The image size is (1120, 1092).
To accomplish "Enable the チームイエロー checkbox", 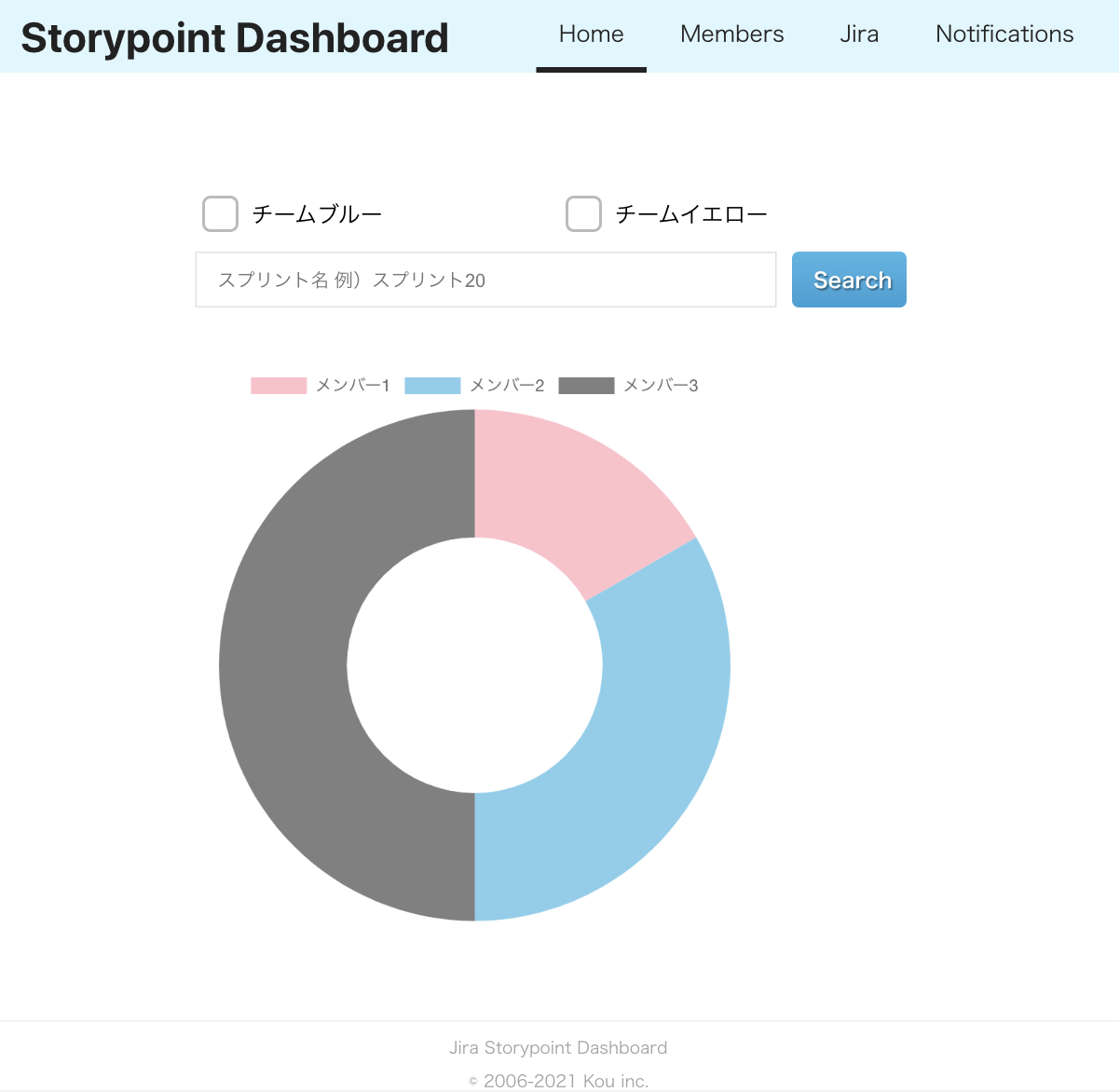I will click(583, 213).
